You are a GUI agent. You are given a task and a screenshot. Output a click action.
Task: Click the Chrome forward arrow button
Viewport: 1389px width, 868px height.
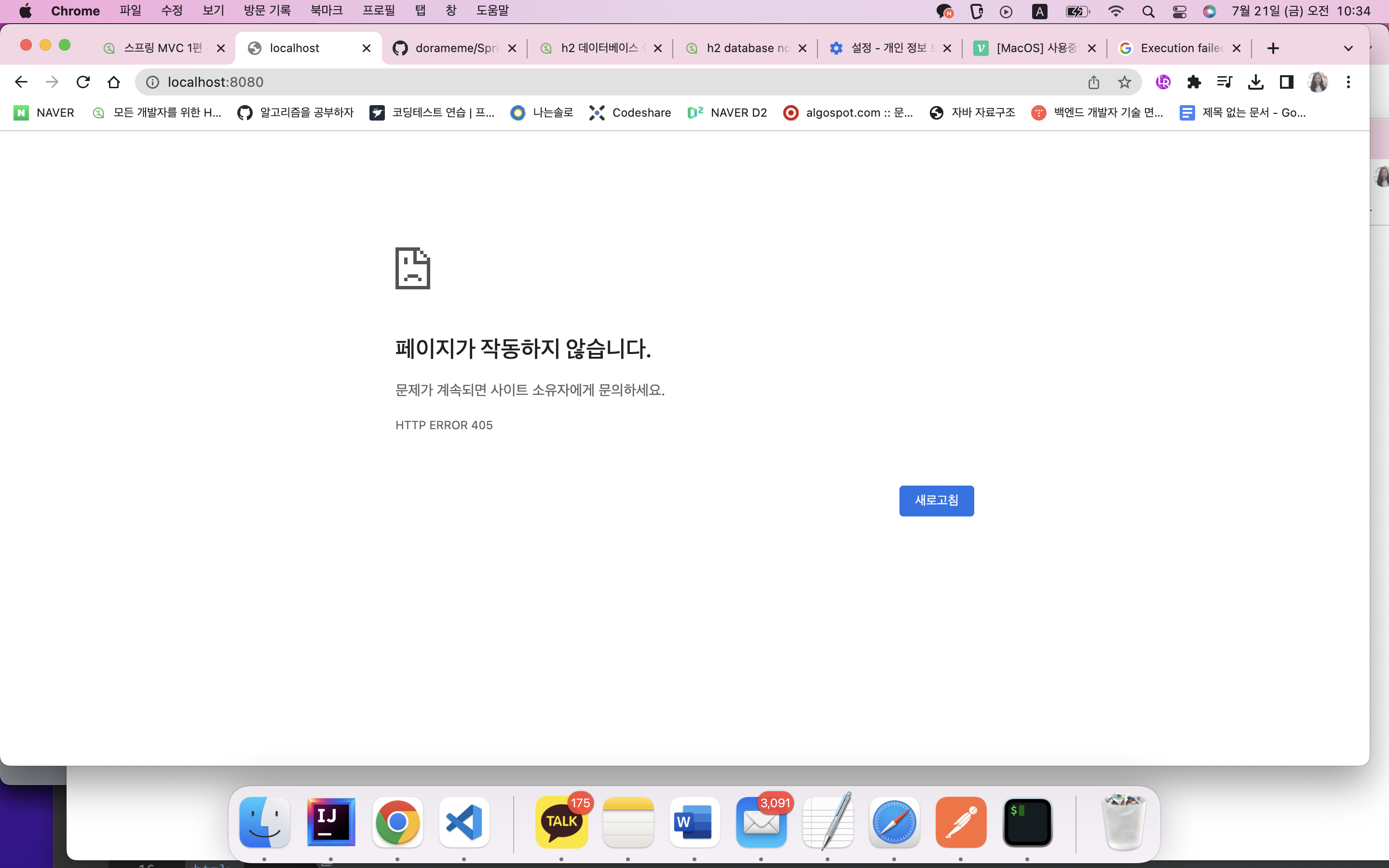(52, 82)
